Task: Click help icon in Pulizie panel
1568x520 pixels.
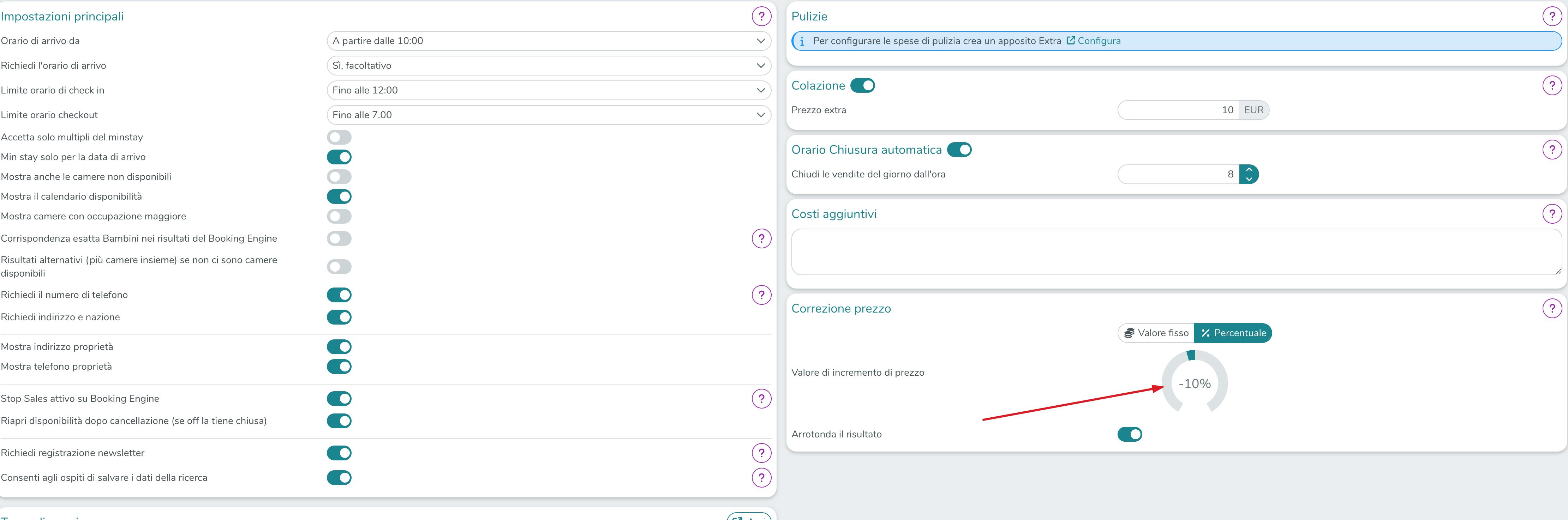Action: tap(1551, 17)
